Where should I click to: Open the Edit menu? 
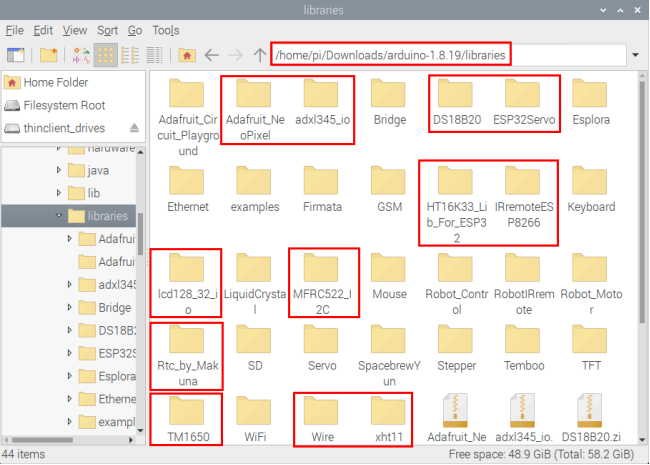click(x=43, y=30)
